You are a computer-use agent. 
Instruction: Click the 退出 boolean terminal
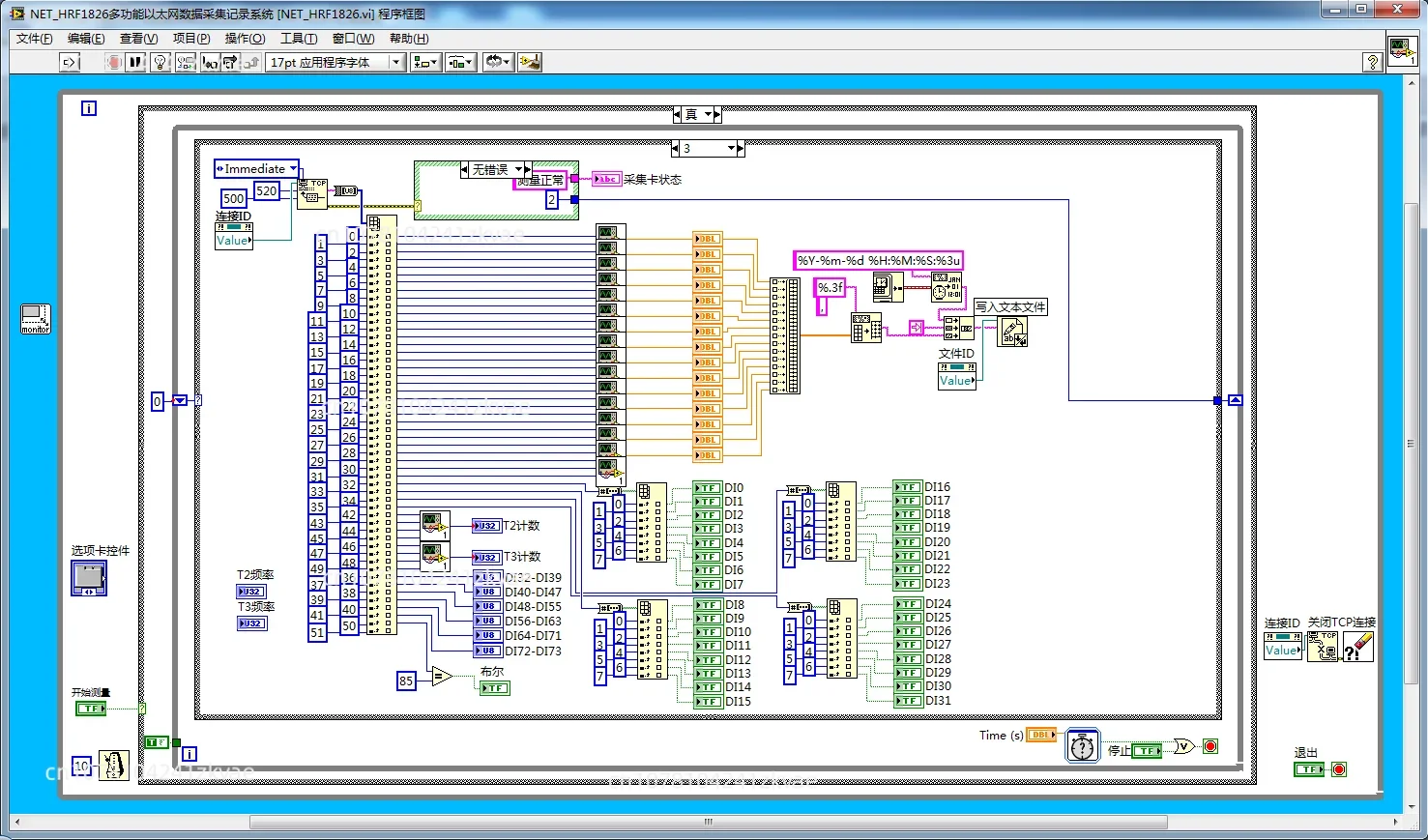click(1309, 769)
